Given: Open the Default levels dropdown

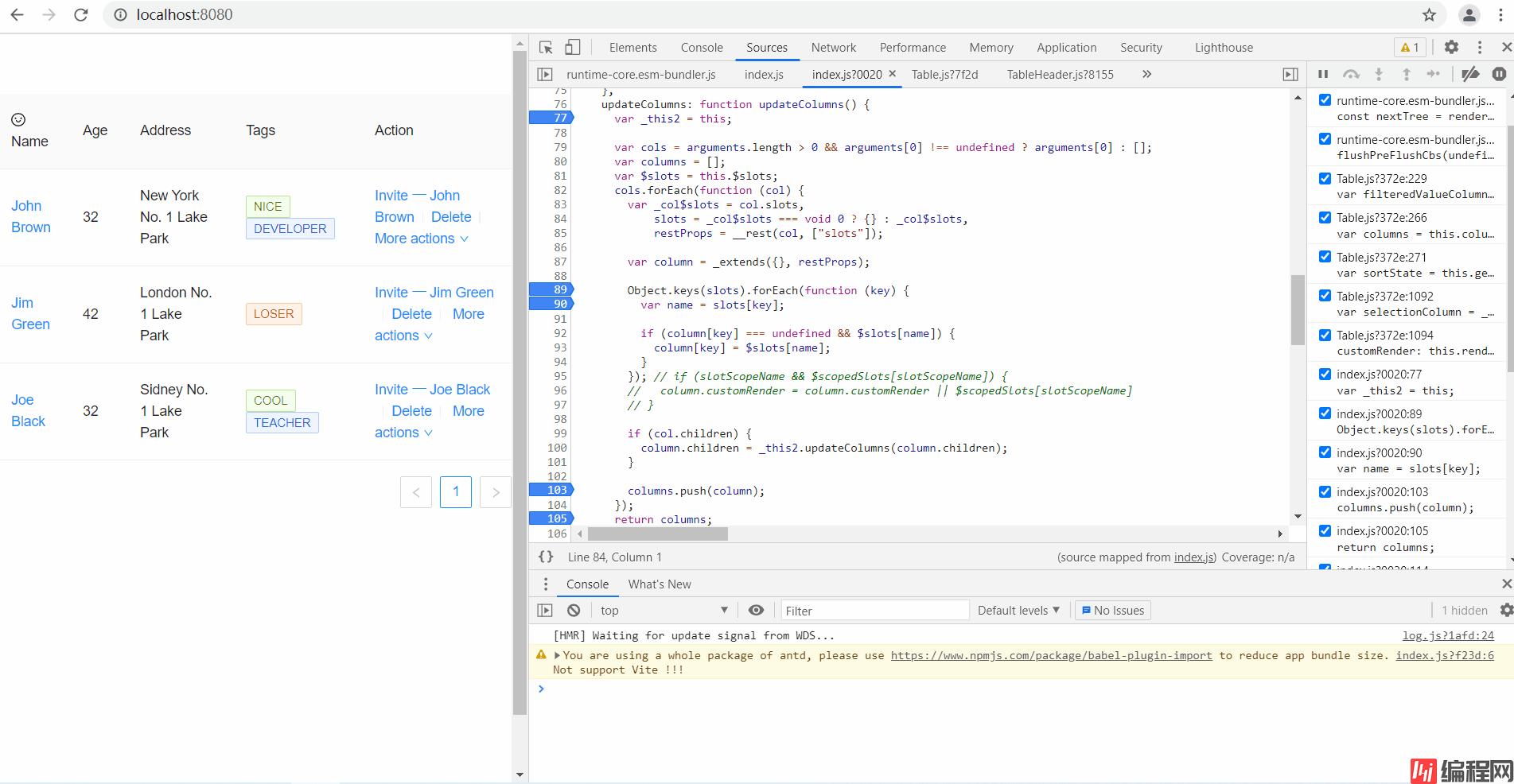Looking at the screenshot, I should [x=1018, y=611].
